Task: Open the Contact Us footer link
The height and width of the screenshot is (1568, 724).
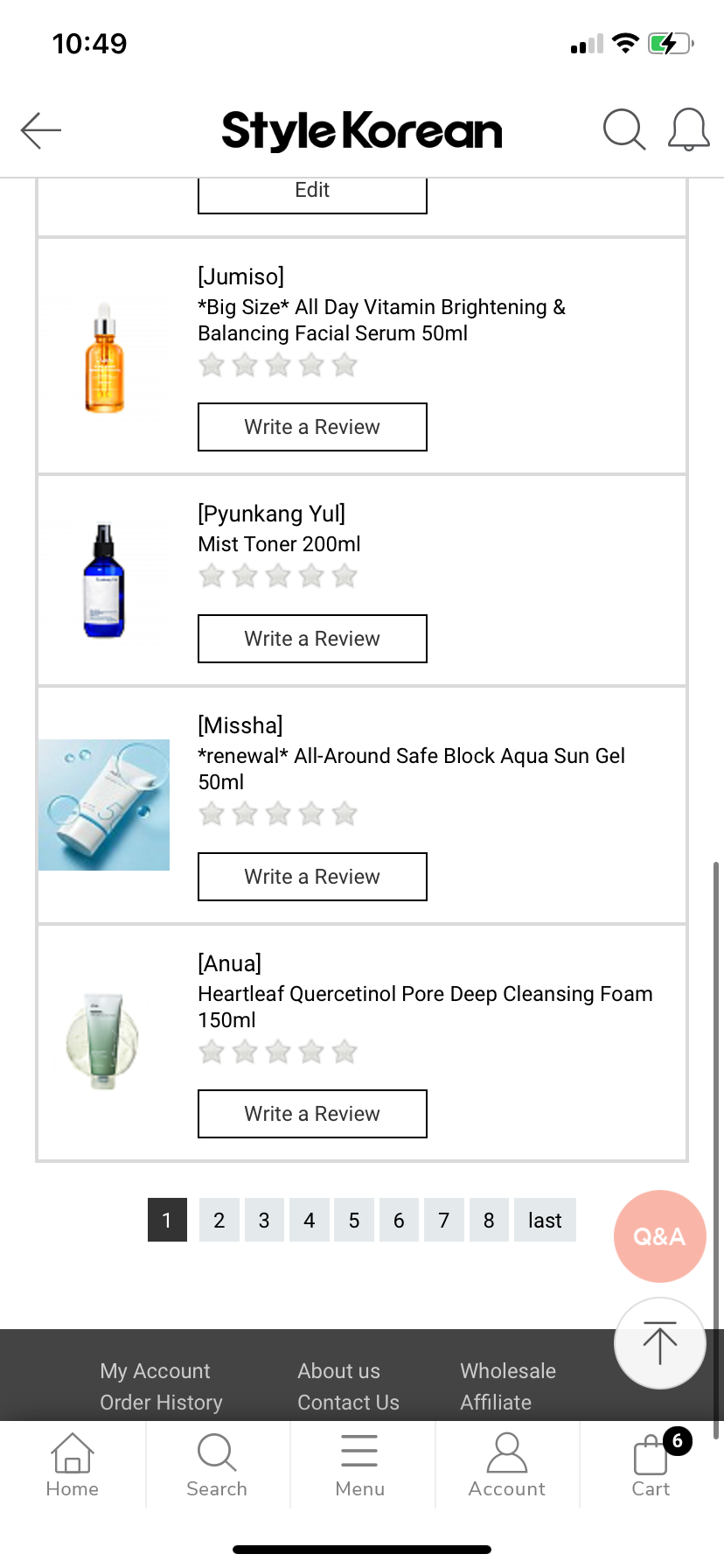Action: coord(348,1403)
